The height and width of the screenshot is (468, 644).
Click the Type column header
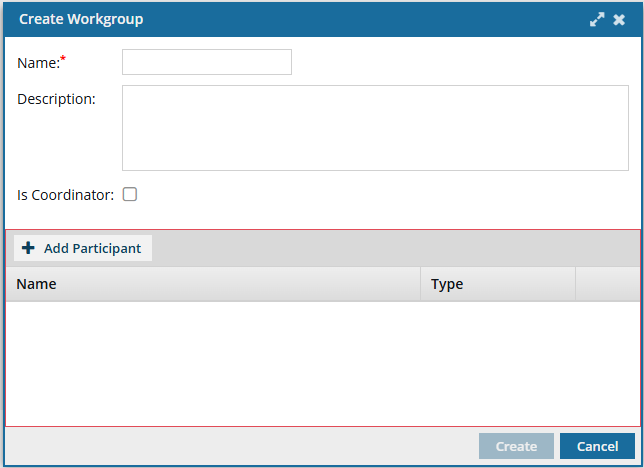447,284
